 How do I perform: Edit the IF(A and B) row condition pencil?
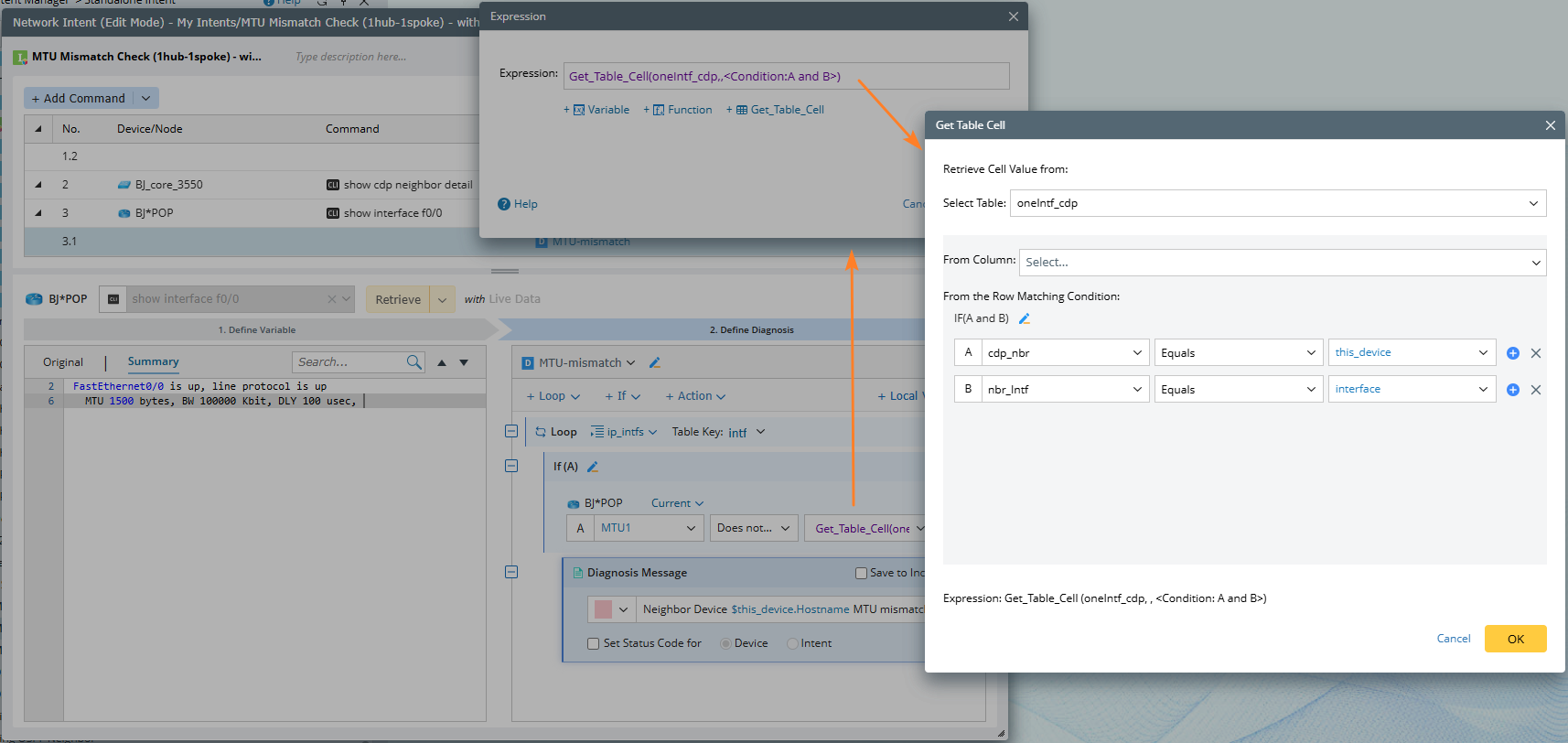[1025, 318]
